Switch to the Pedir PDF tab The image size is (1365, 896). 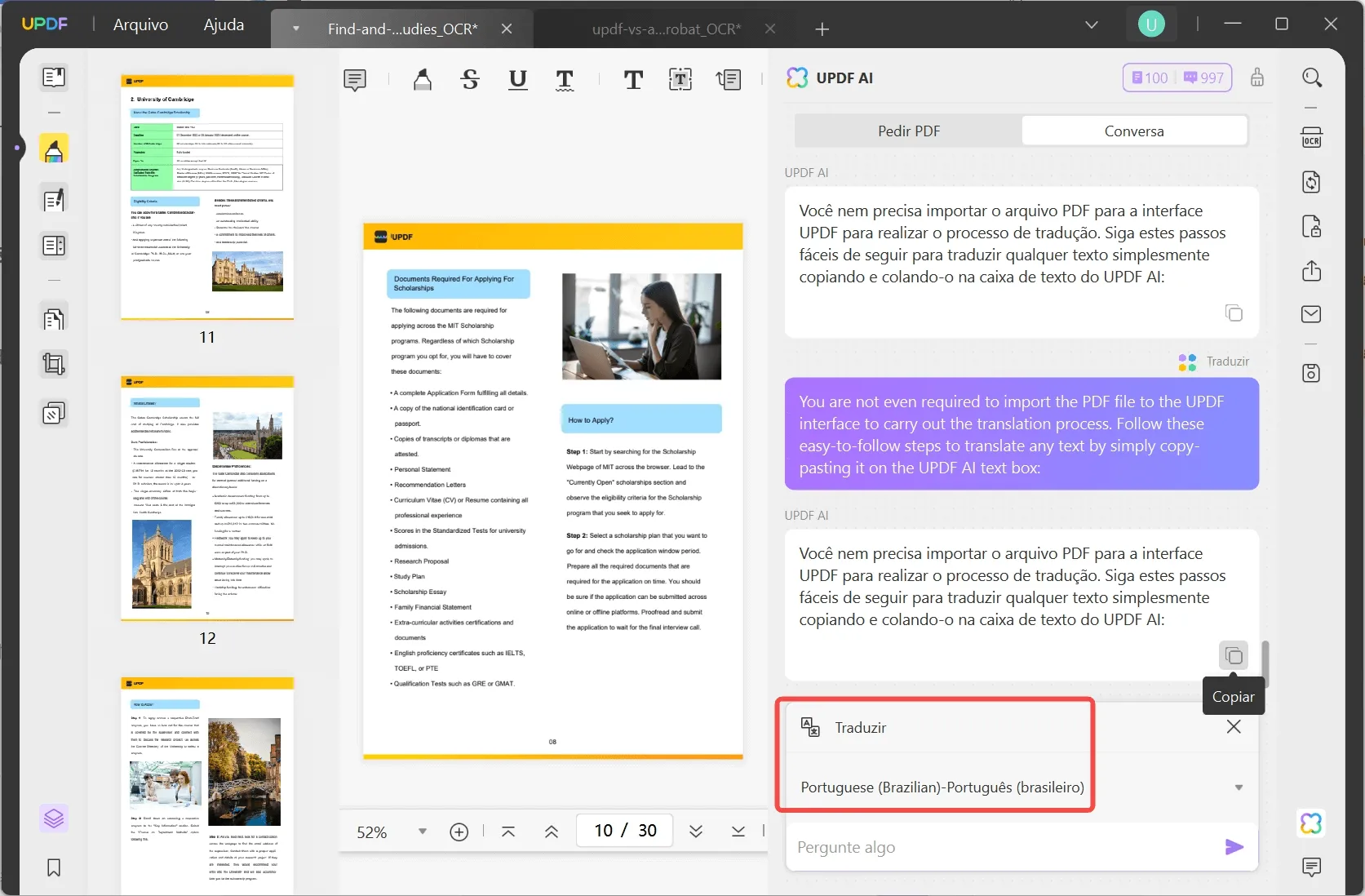pyautogui.click(x=908, y=131)
